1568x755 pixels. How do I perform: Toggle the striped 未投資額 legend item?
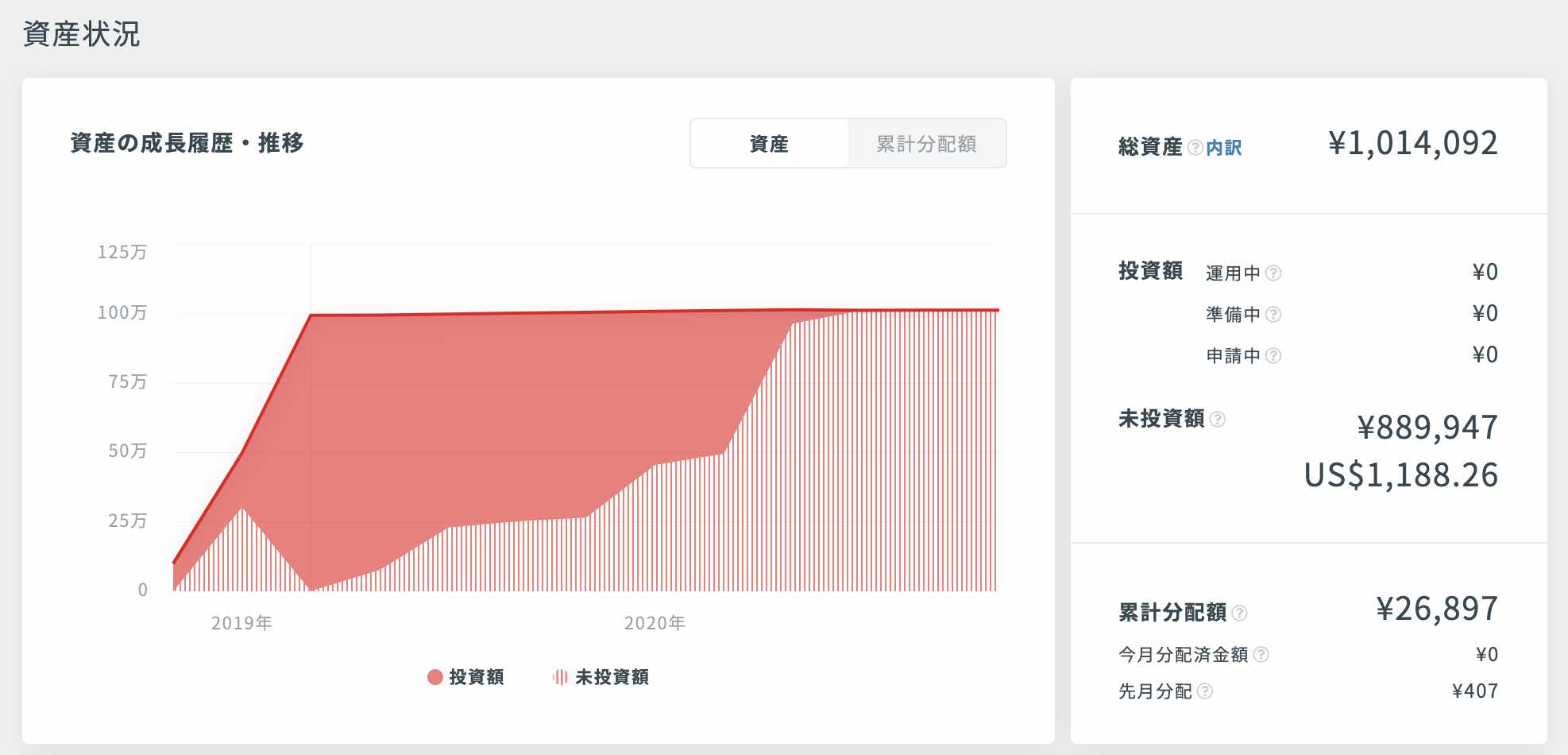(x=601, y=677)
